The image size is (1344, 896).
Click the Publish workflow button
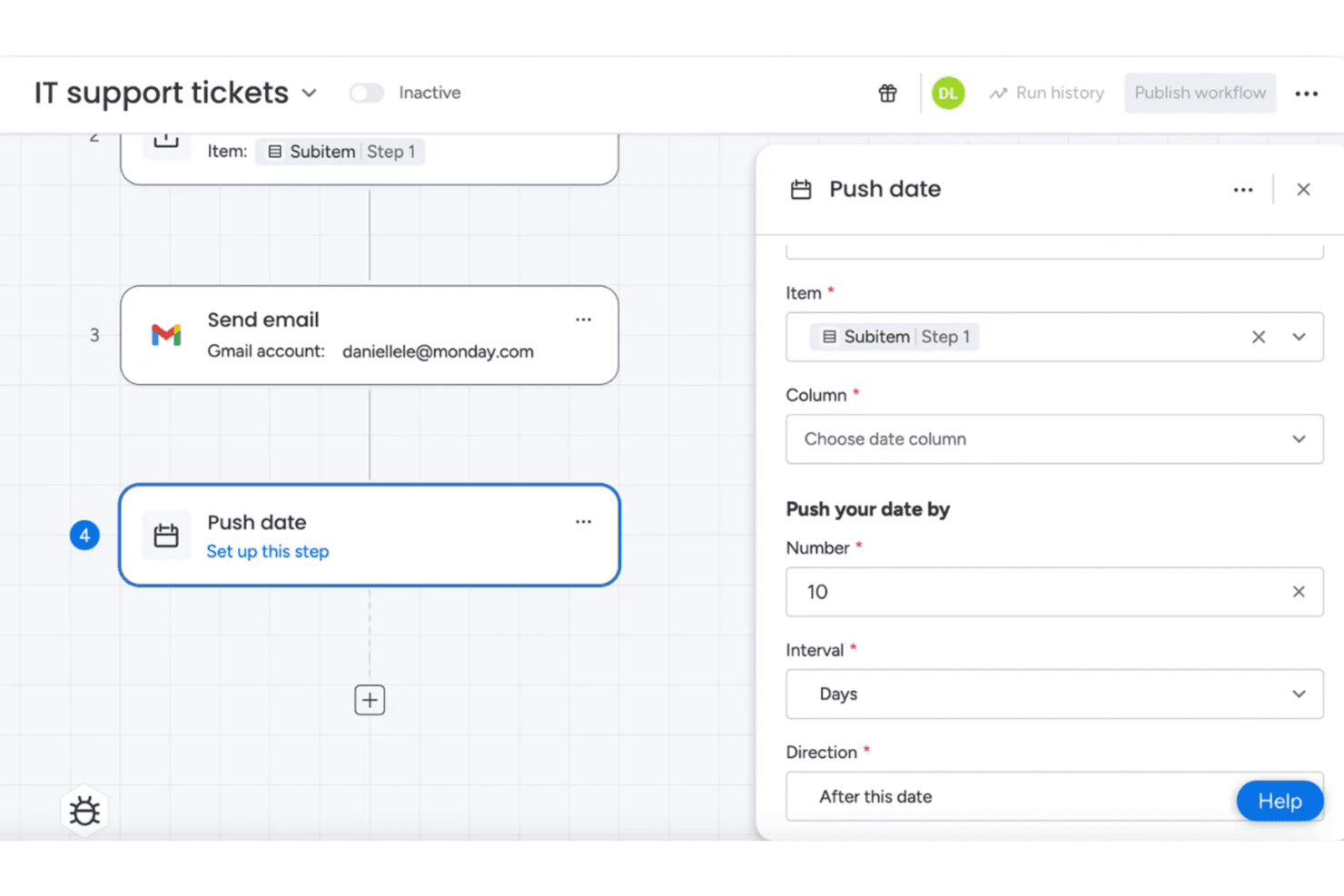[x=1200, y=93]
